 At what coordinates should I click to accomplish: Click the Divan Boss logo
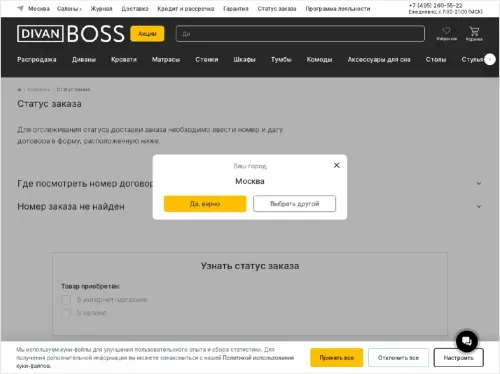click(x=71, y=34)
